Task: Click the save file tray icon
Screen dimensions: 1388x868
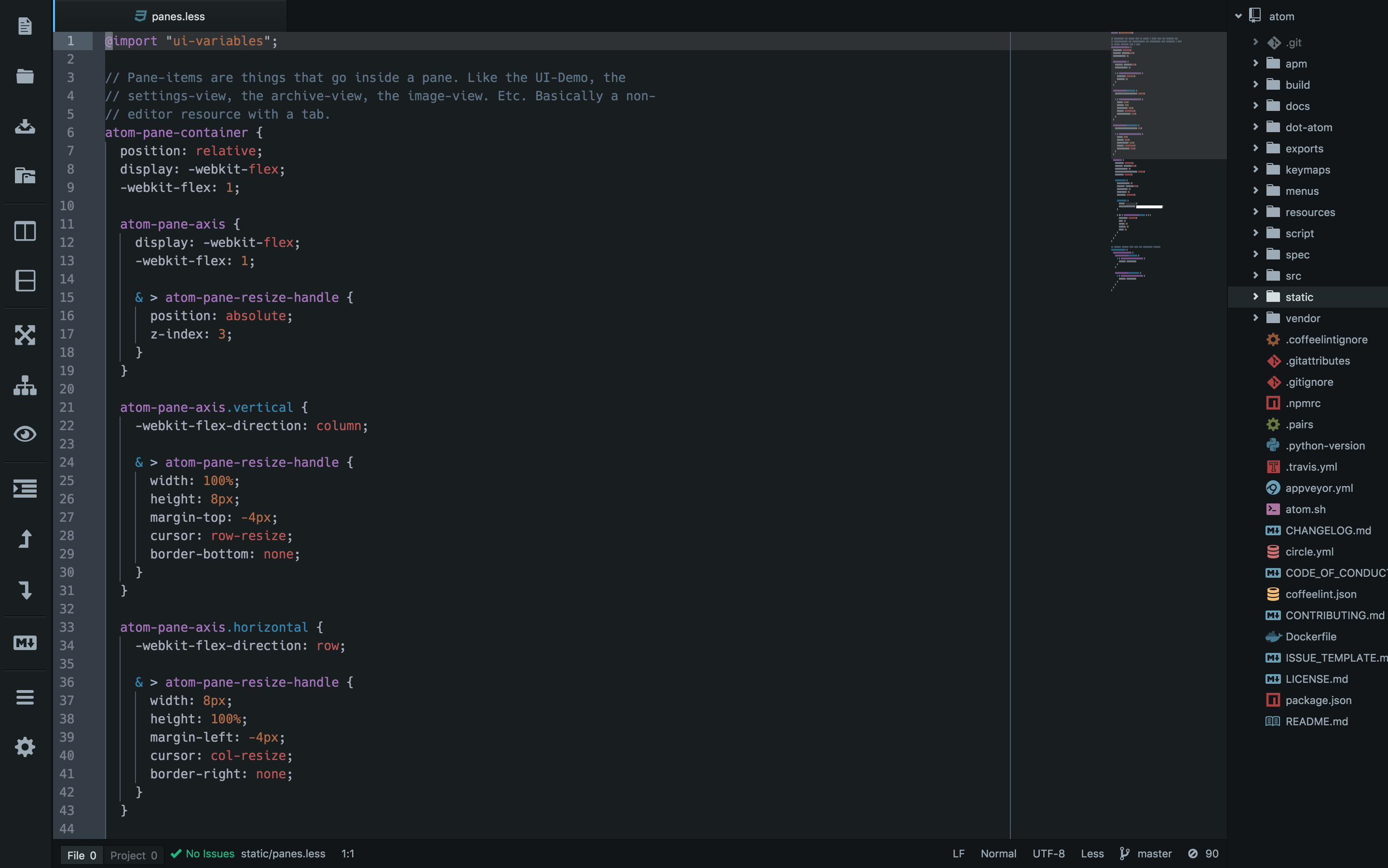Action: (25, 126)
